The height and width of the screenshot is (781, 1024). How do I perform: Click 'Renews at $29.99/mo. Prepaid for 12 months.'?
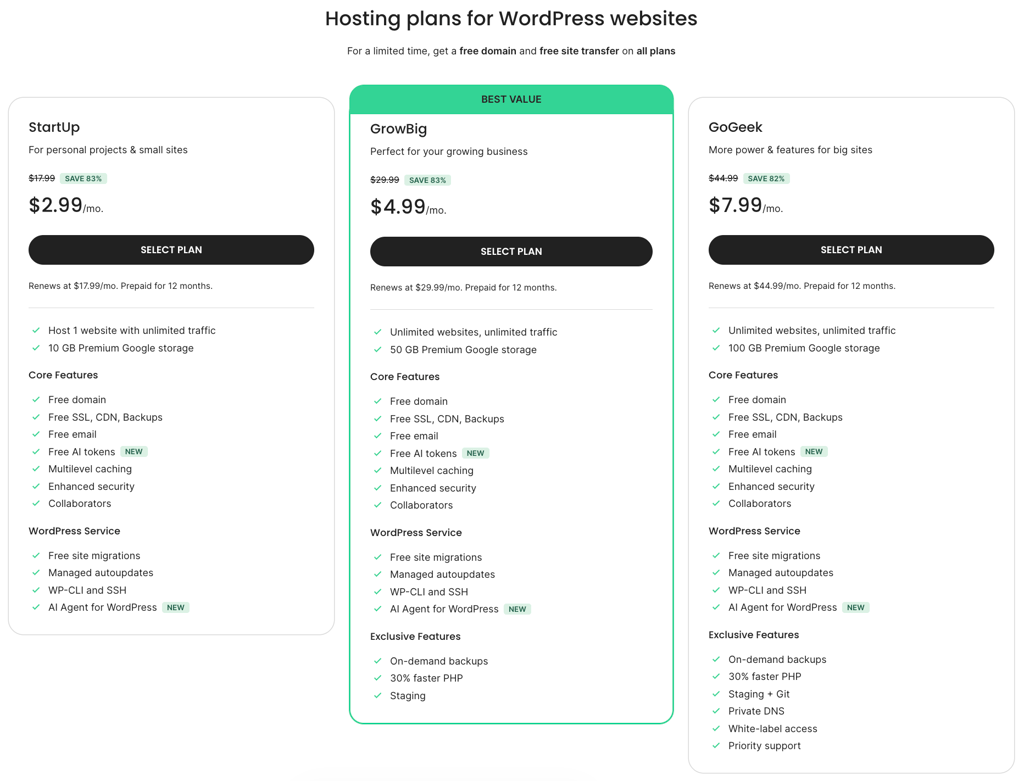point(463,287)
